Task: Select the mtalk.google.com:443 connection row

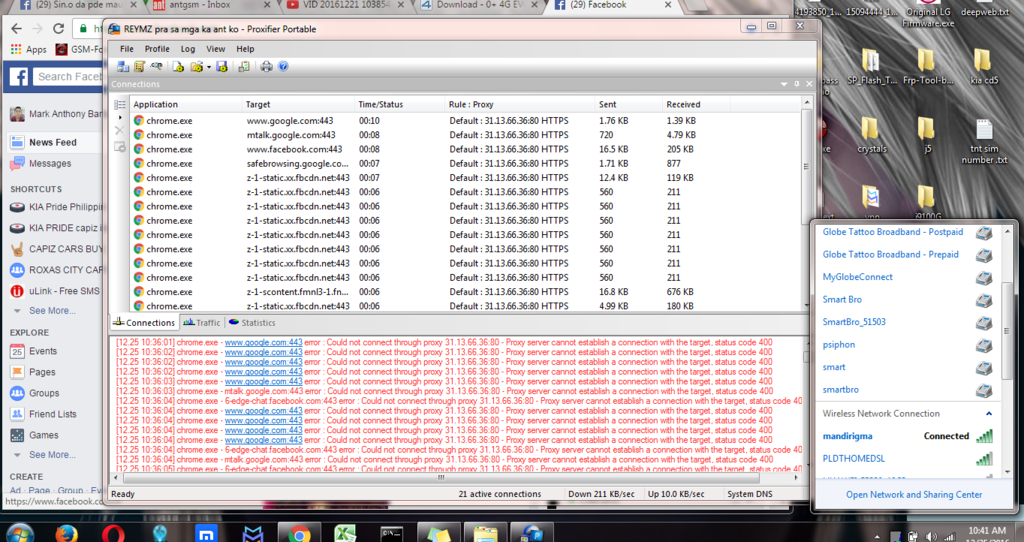Action: click(x=466, y=135)
